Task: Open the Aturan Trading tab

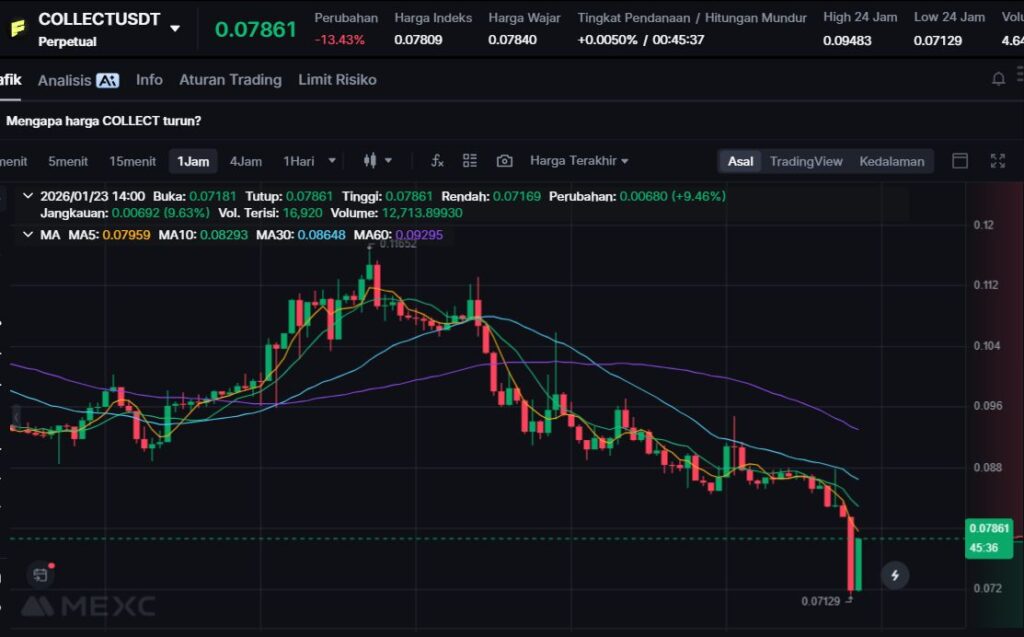Action: point(230,80)
